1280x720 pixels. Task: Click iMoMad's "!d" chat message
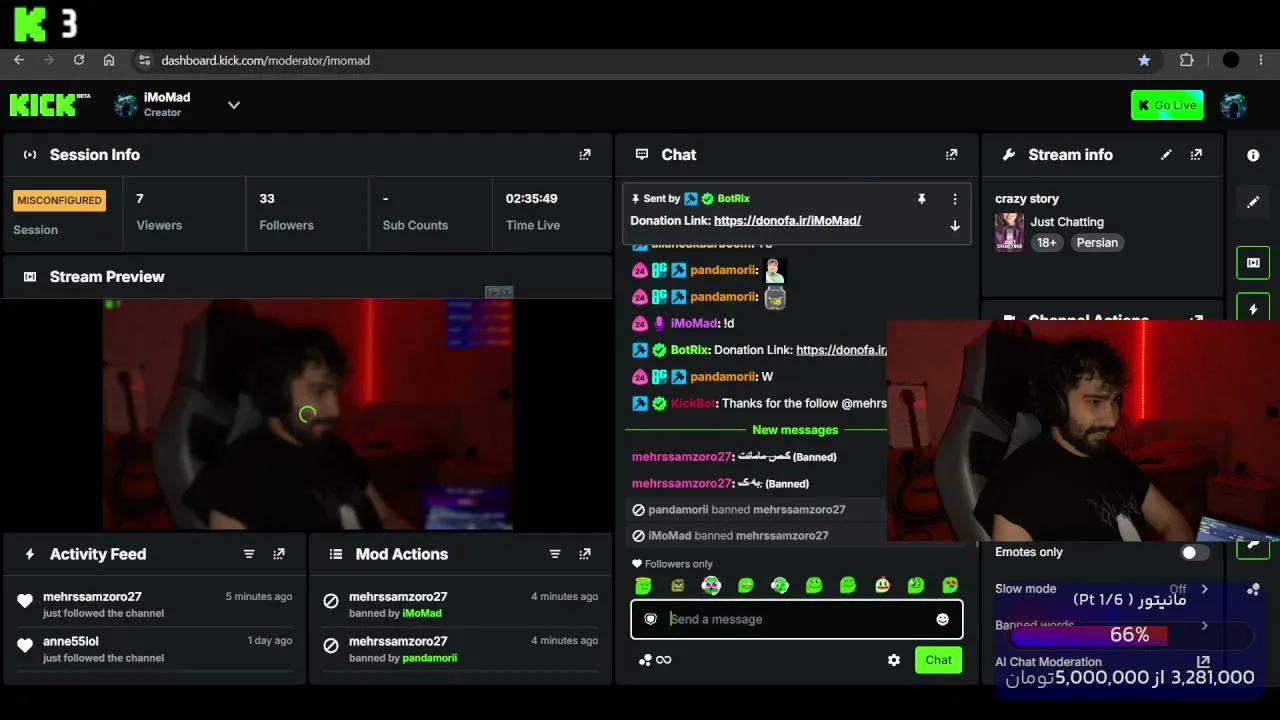click(683, 323)
